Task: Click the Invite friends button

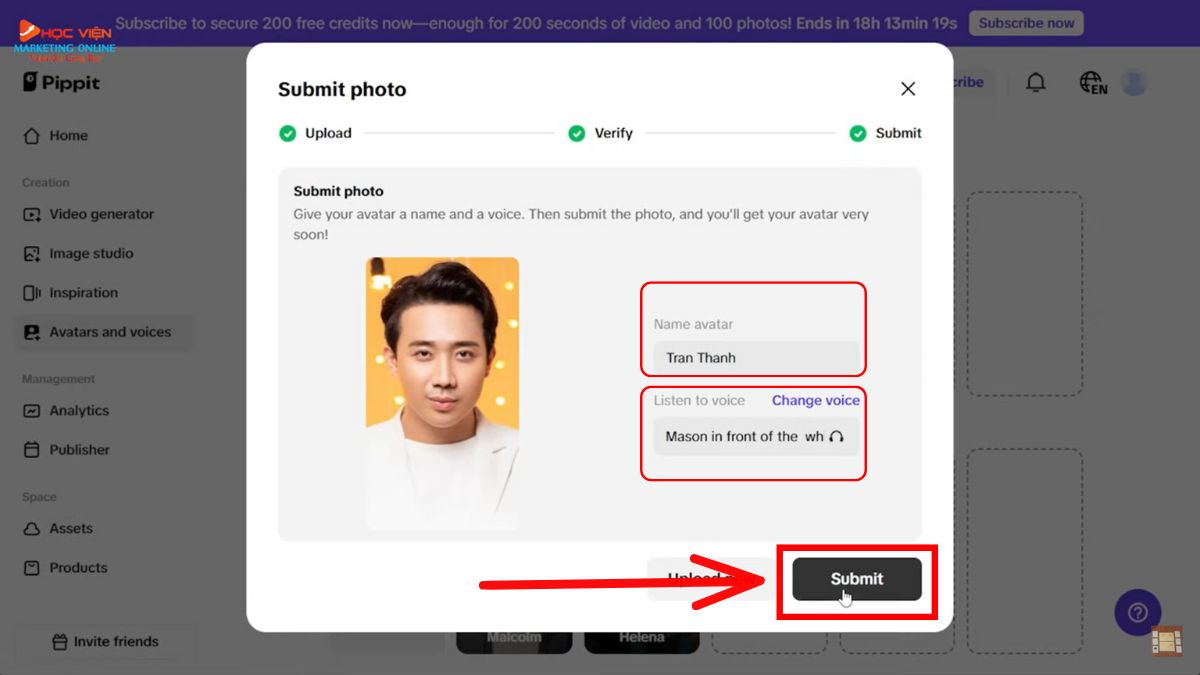Action: coord(105,642)
